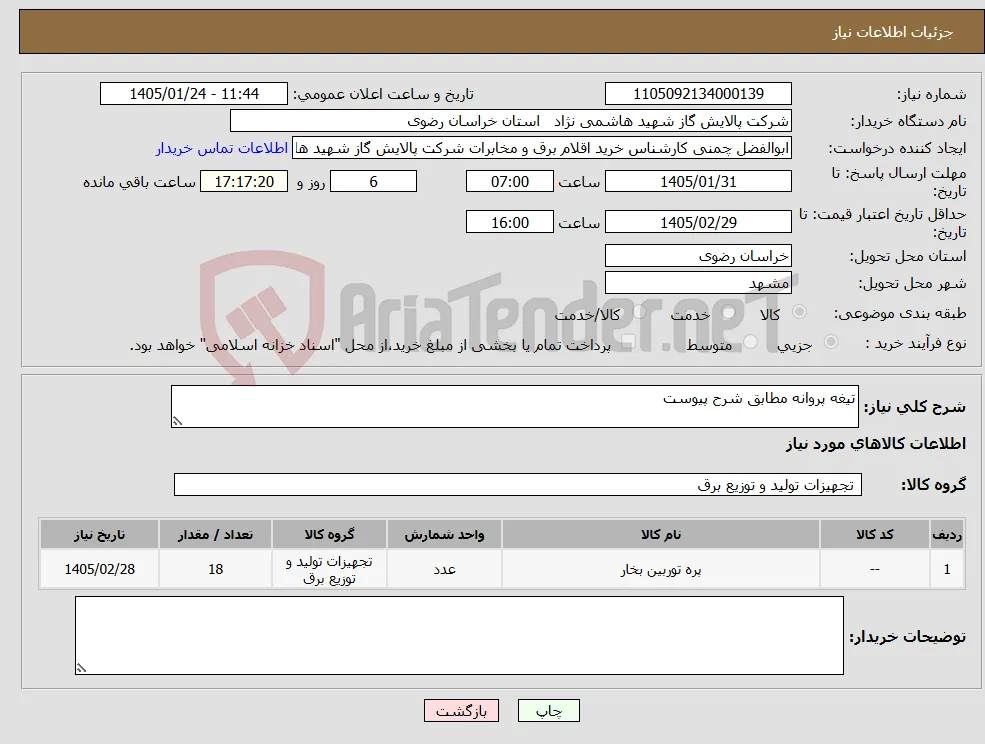Click the چاپ print button
Screen dimensions: 985x744
pyautogui.click(x=548, y=711)
